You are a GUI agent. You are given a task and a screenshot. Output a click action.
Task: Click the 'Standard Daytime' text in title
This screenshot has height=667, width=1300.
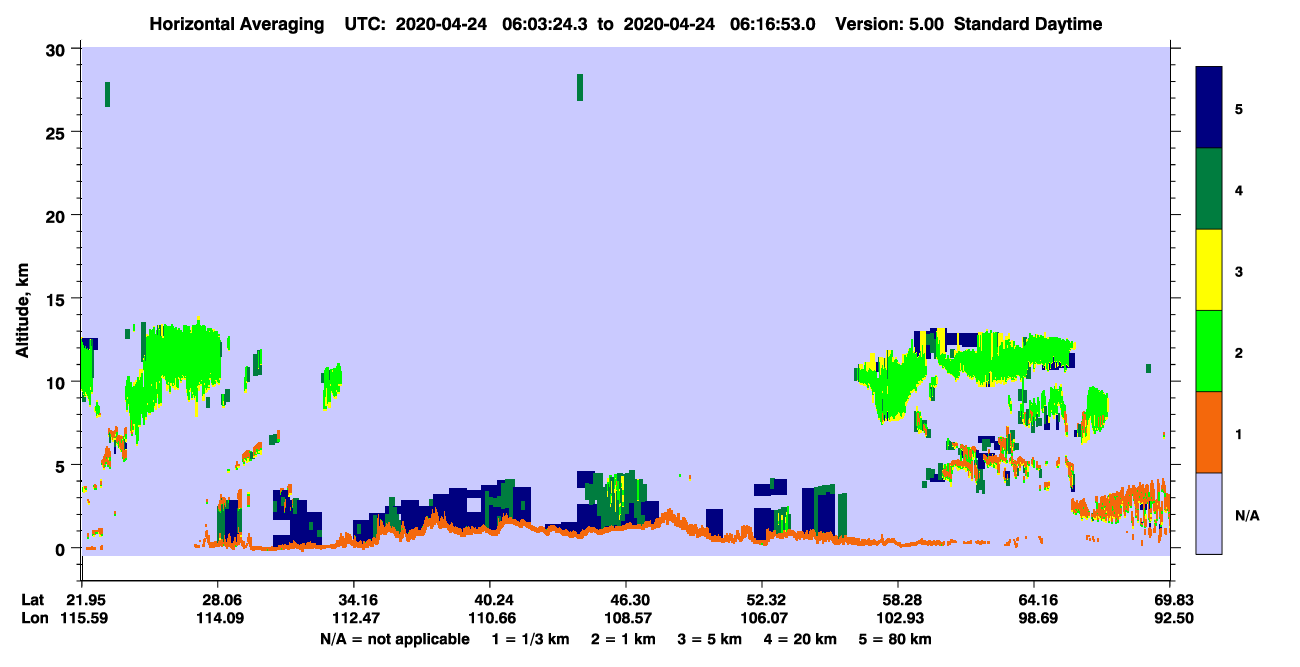1028,24
